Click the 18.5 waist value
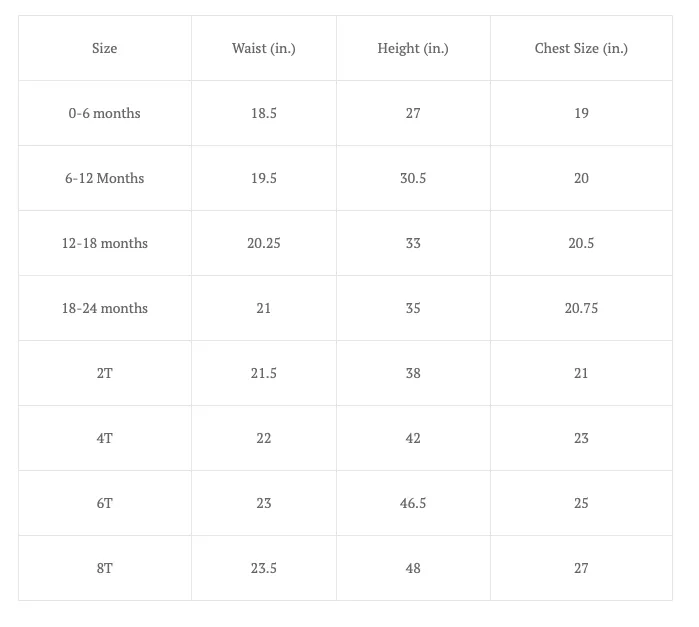This screenshot has height=627, width=699. click(263, 113)
